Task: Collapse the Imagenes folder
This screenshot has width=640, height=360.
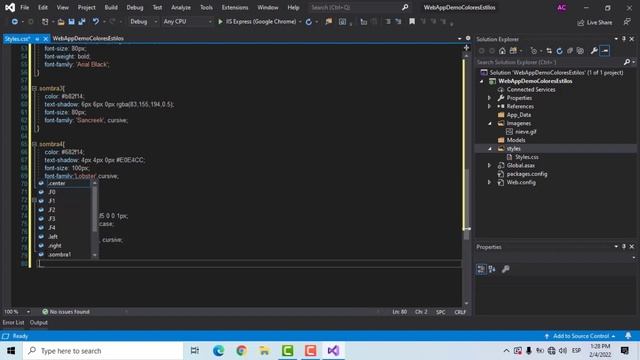Action: 489,123
